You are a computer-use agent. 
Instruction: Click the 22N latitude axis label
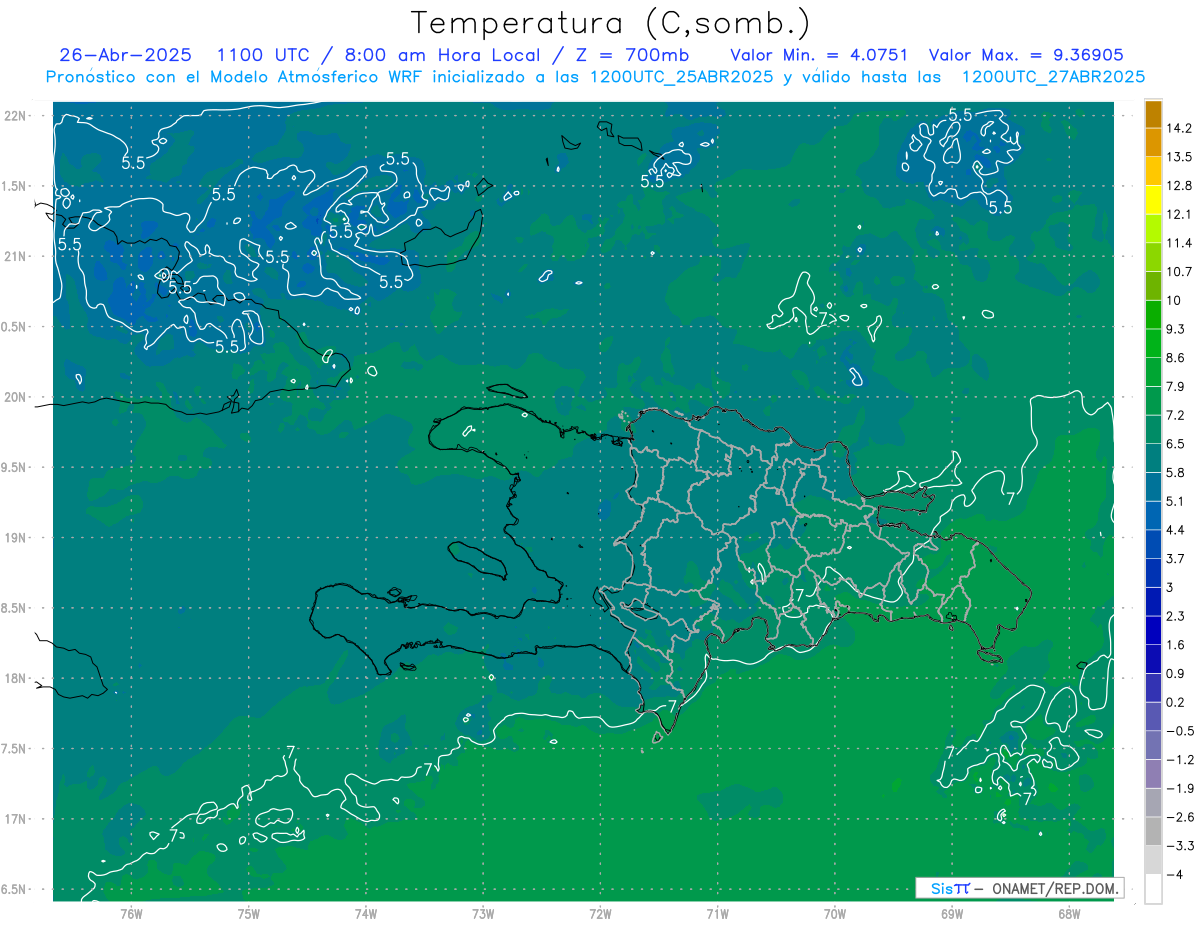click(16, 115)
